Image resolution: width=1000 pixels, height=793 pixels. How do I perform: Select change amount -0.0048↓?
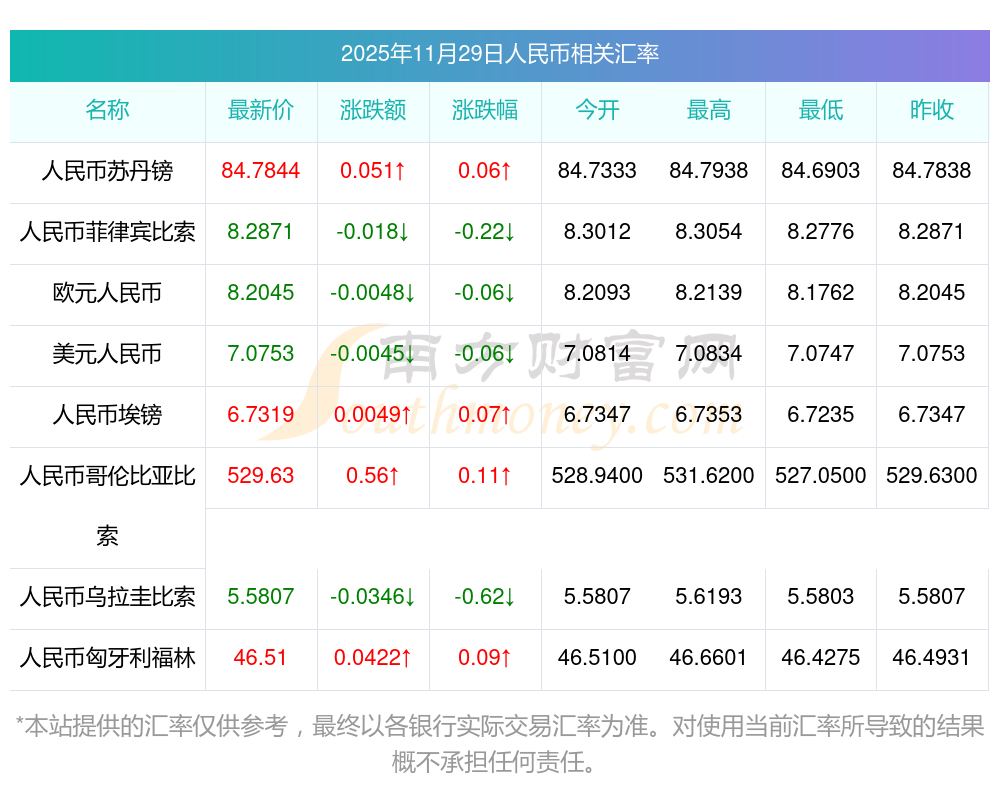pyautogui.click(x=372, y=292)
